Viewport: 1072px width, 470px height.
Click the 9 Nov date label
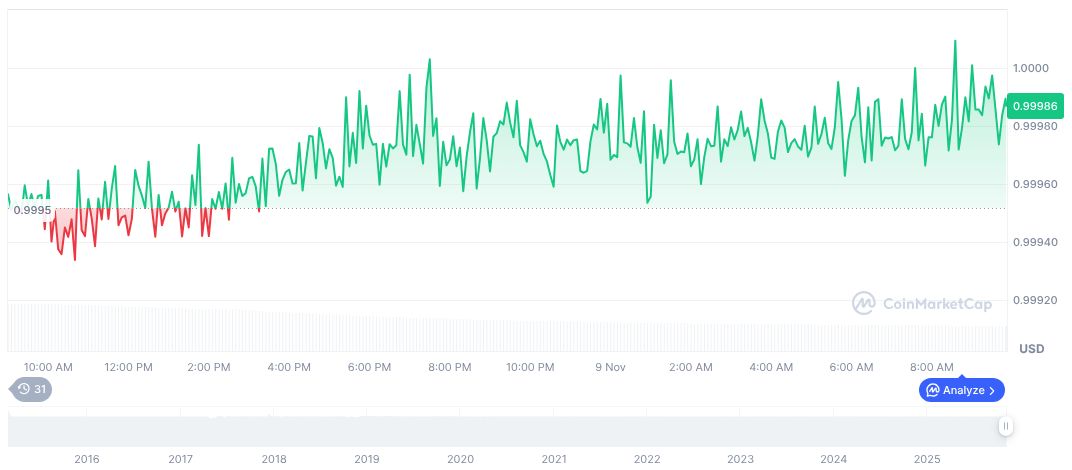(x=609, y=367)
